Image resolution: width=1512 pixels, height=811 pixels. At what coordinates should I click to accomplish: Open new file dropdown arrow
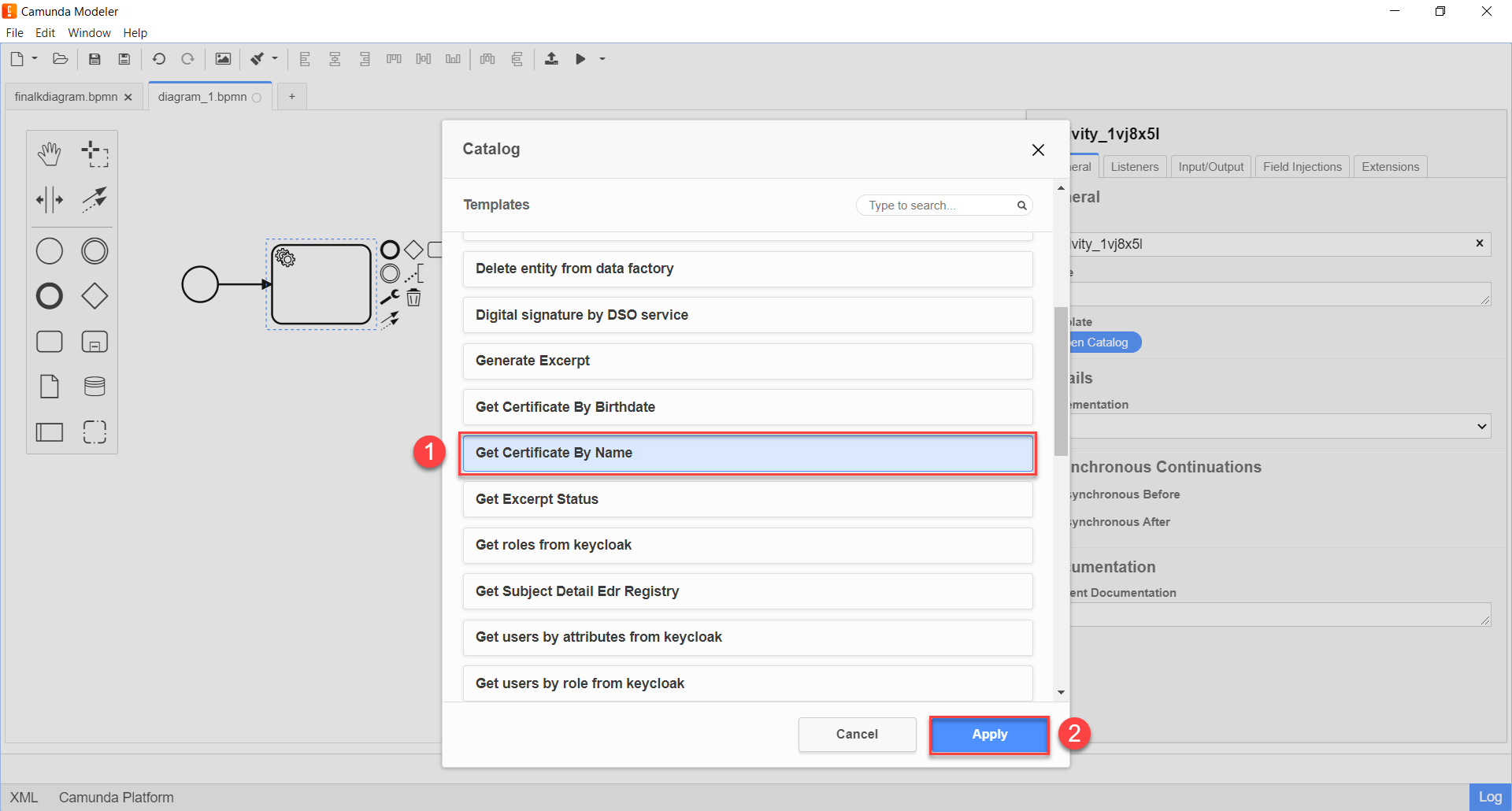35,58
